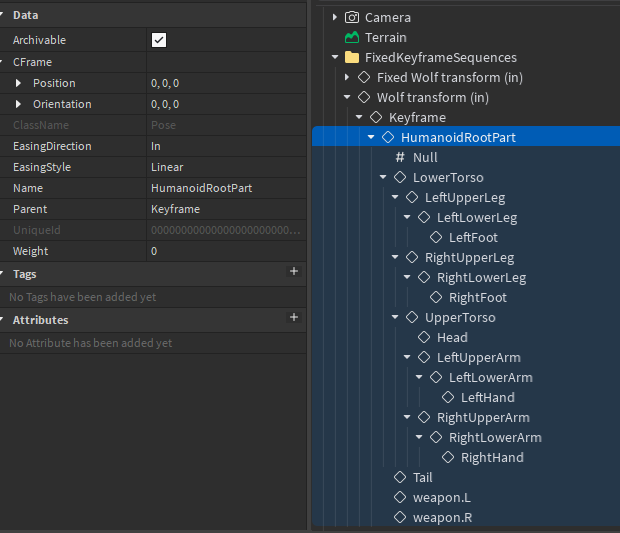Toggle the Archivable checkbox
Viewport: 620px width, 533px height.
click(x=159, y=40)
